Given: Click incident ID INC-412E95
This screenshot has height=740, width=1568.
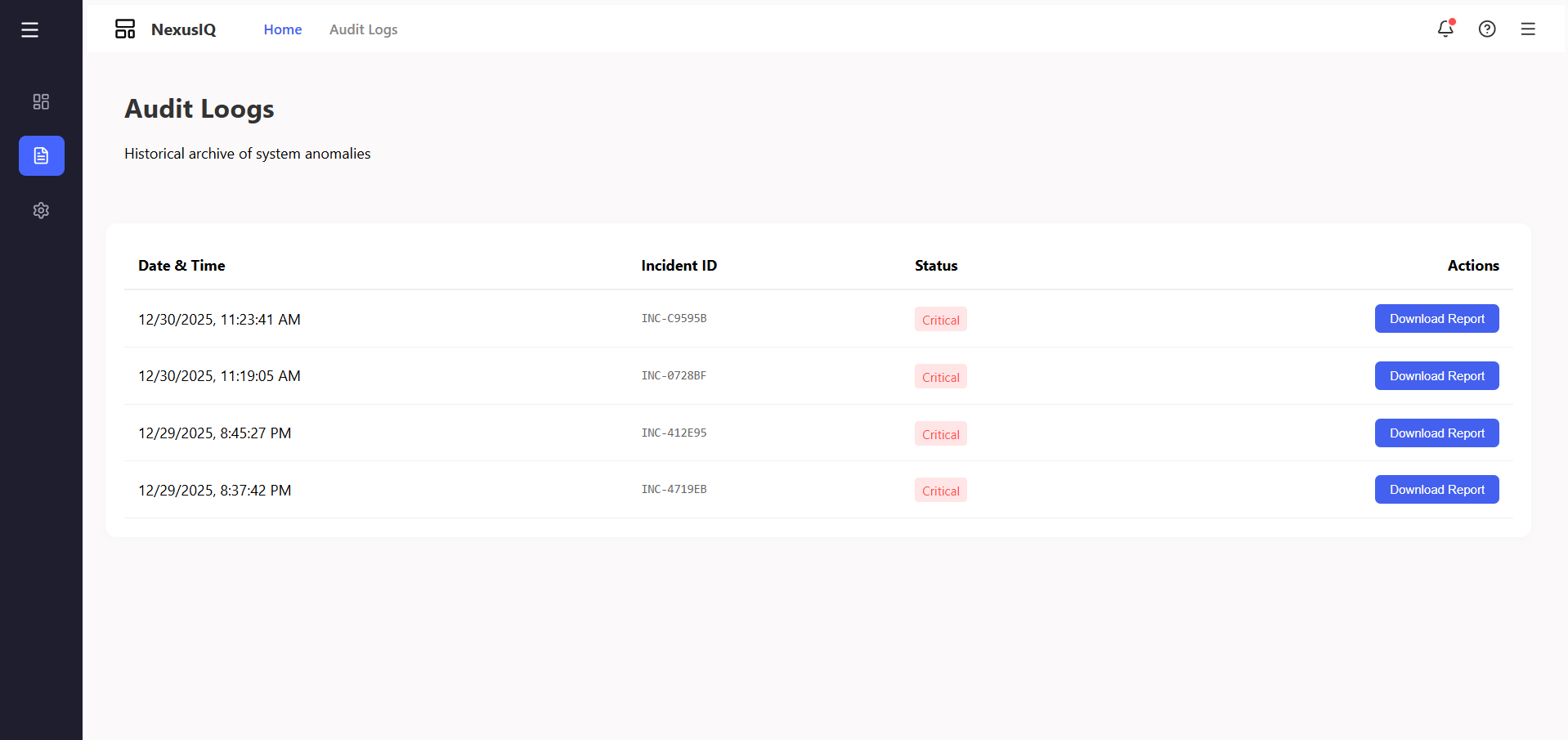Looking at the screenshot, I should (674, 433).
